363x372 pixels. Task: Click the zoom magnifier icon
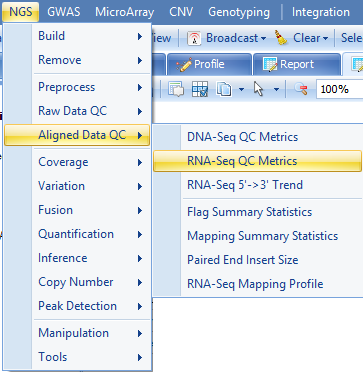pyautogui.click(x=301, y=89)
